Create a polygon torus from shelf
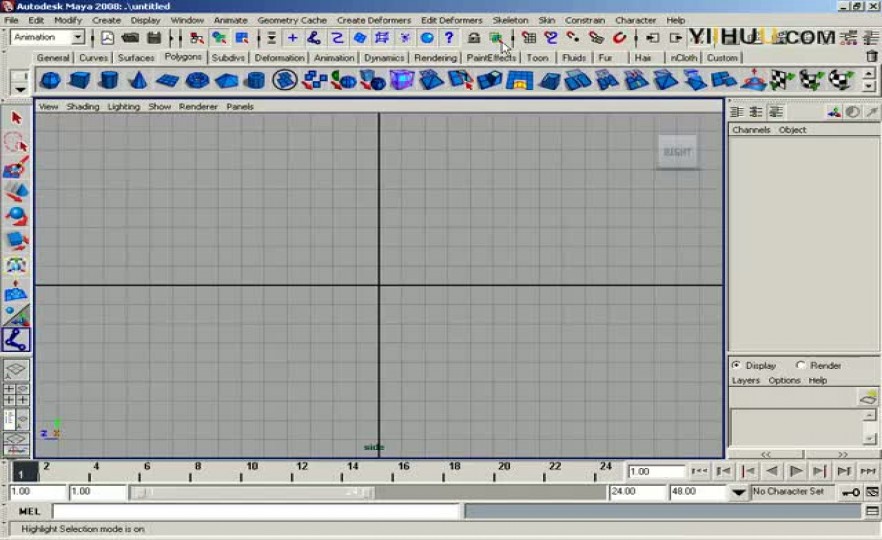The image size is (882, 540). point(197,80)
